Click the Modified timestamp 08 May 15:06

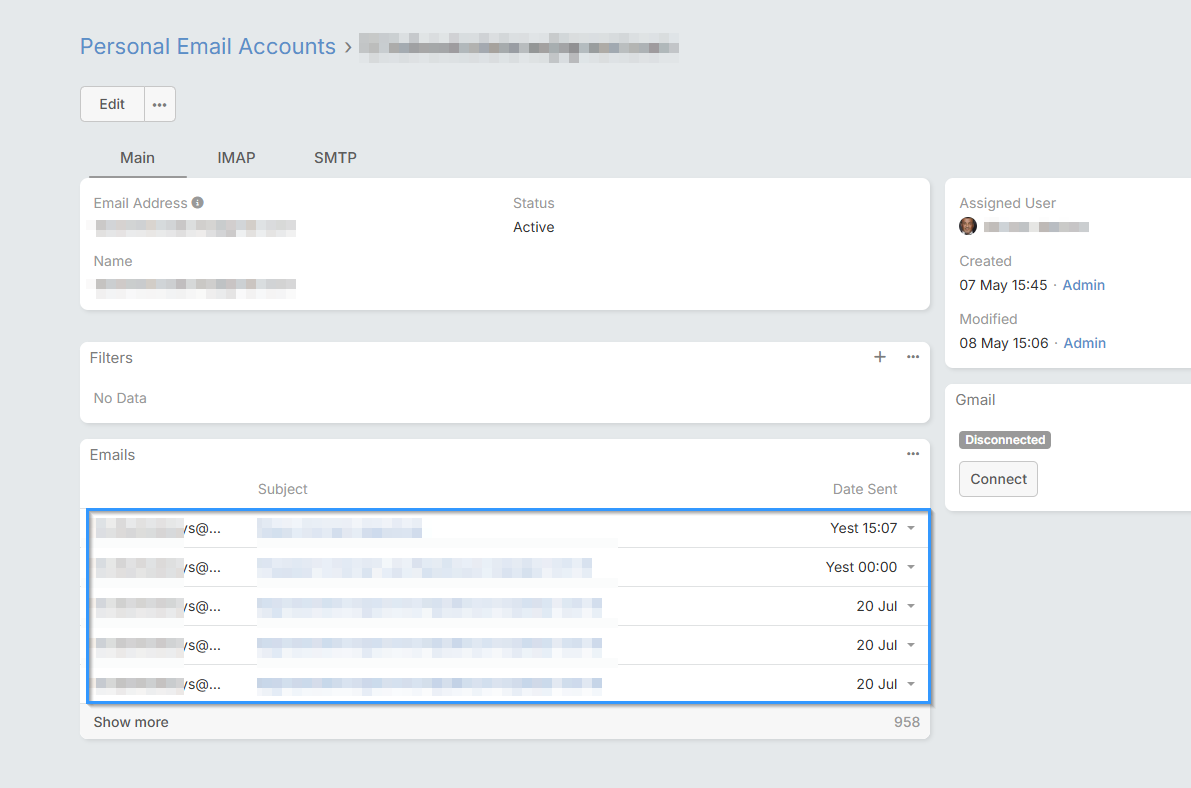coord(1003,343)
